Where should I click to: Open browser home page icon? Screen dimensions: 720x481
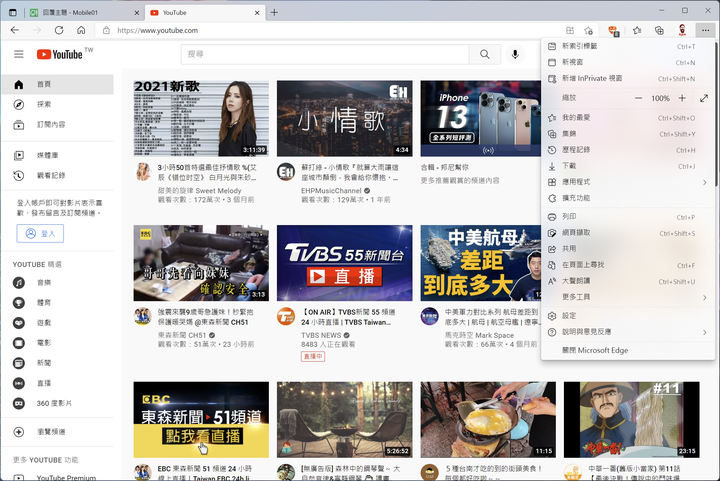[x=81, y=30]
